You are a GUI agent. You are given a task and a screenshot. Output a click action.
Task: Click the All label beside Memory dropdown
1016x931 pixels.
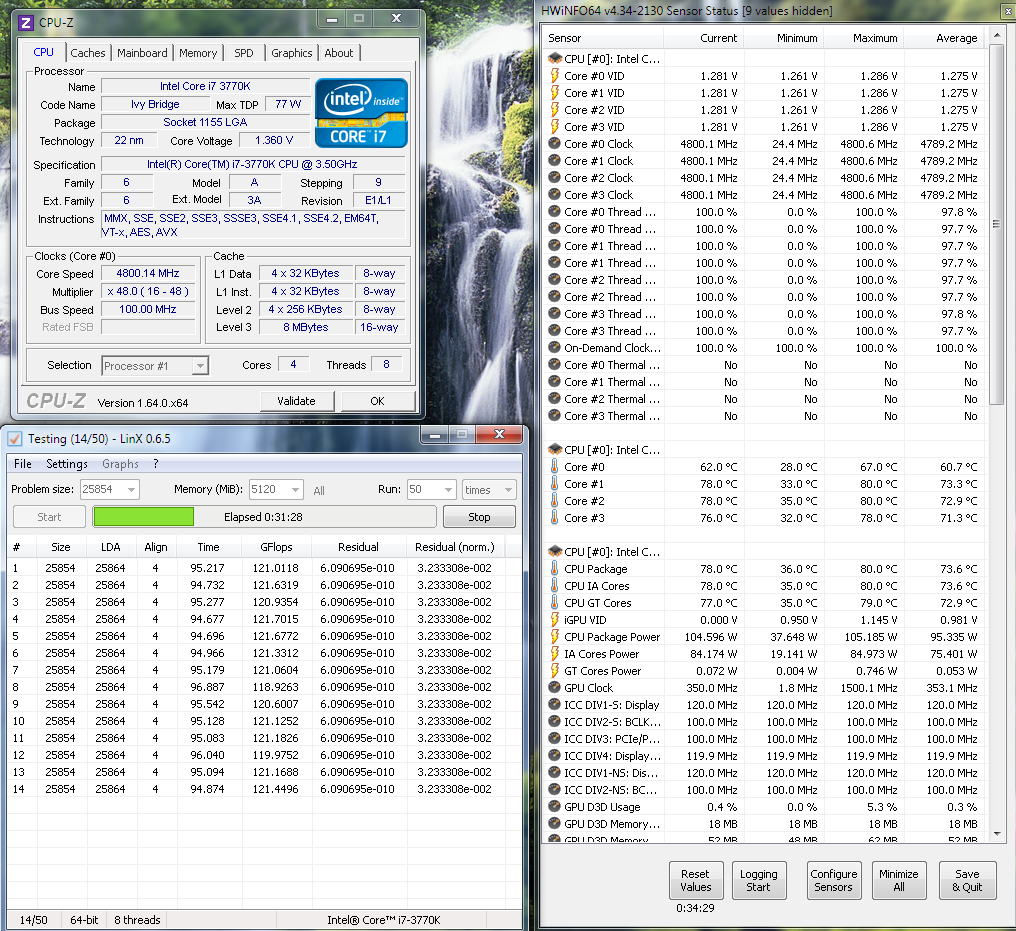(319, 491)
